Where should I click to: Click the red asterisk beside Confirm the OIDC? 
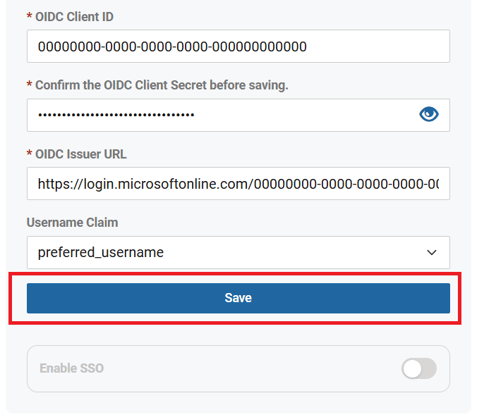(29, 84)
